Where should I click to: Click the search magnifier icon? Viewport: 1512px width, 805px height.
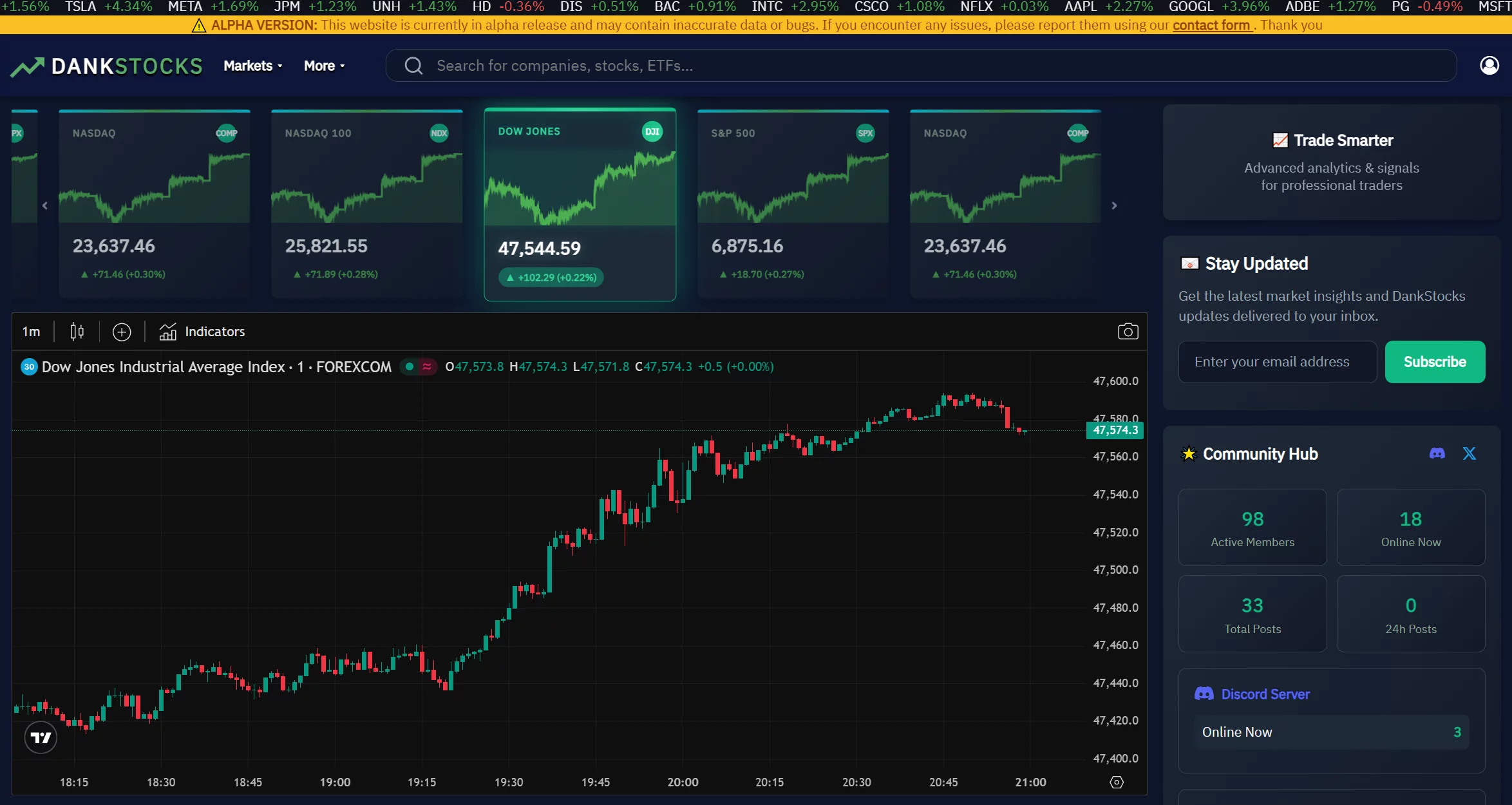[413, 65]
